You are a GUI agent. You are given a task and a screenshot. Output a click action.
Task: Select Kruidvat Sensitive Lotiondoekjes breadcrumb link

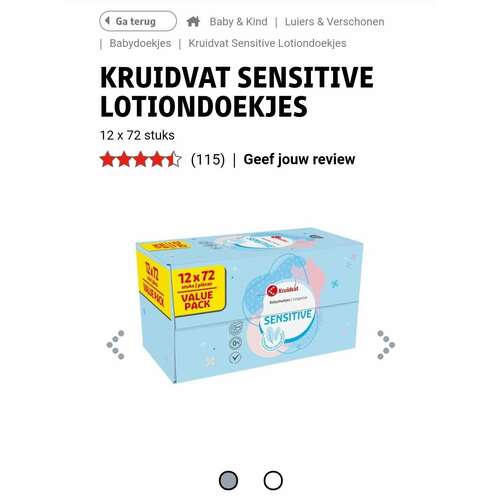(x=267, y=43)
